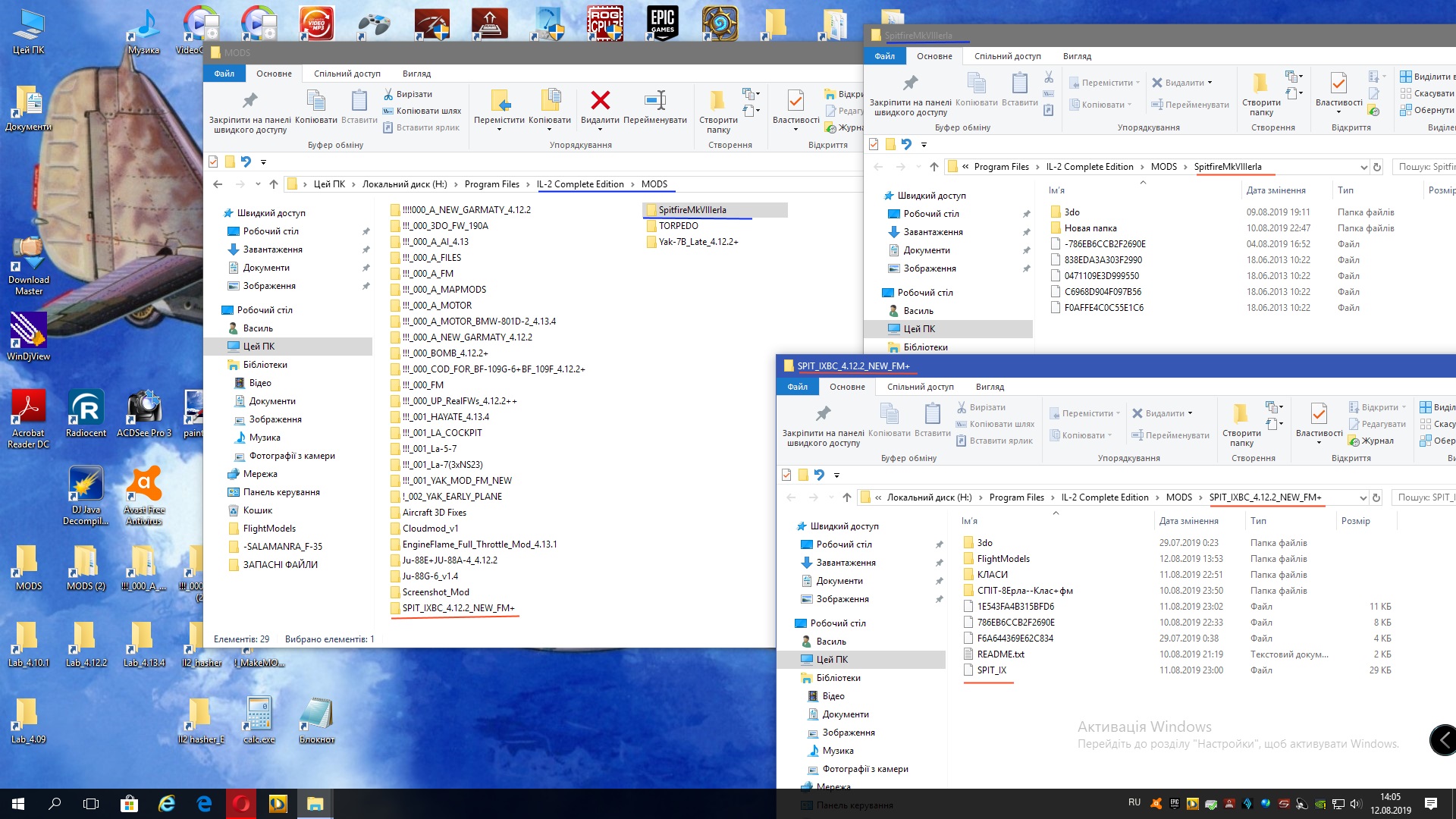Click New folder icon in SpitfireMkVIIIerla window
The height and width of the screenshot is (819, 1456).
click(1260, 83)
